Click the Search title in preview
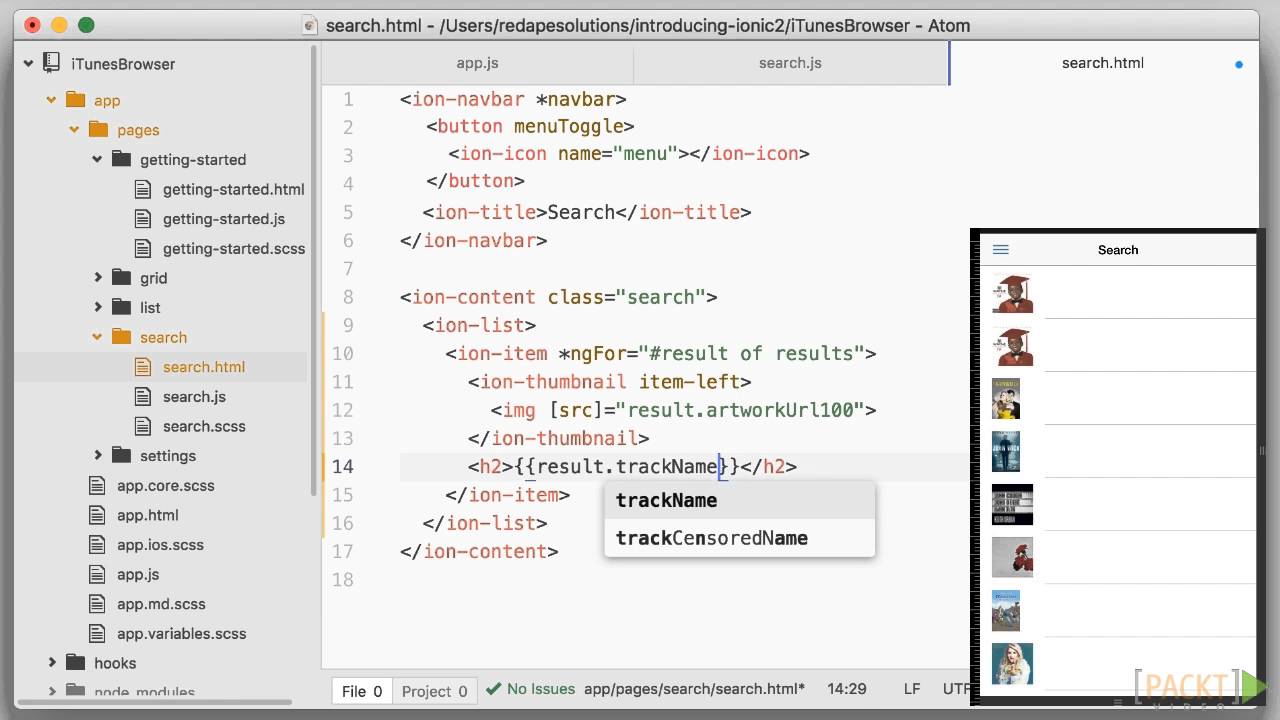 1118,250
